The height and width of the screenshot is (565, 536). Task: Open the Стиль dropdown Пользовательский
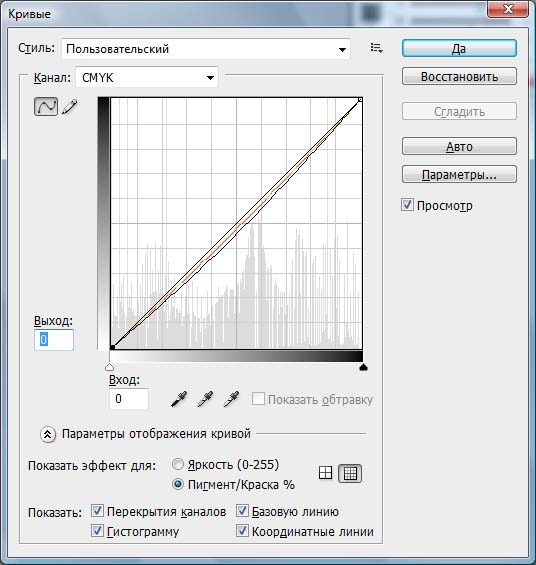point(206,49)
